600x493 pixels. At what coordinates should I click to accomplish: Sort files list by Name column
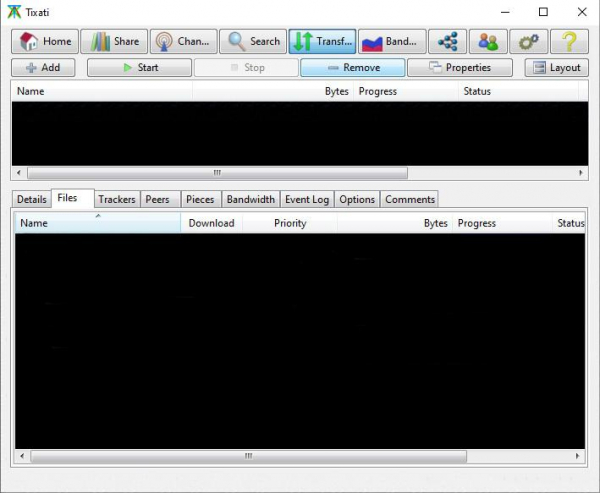tap(98, 223)
